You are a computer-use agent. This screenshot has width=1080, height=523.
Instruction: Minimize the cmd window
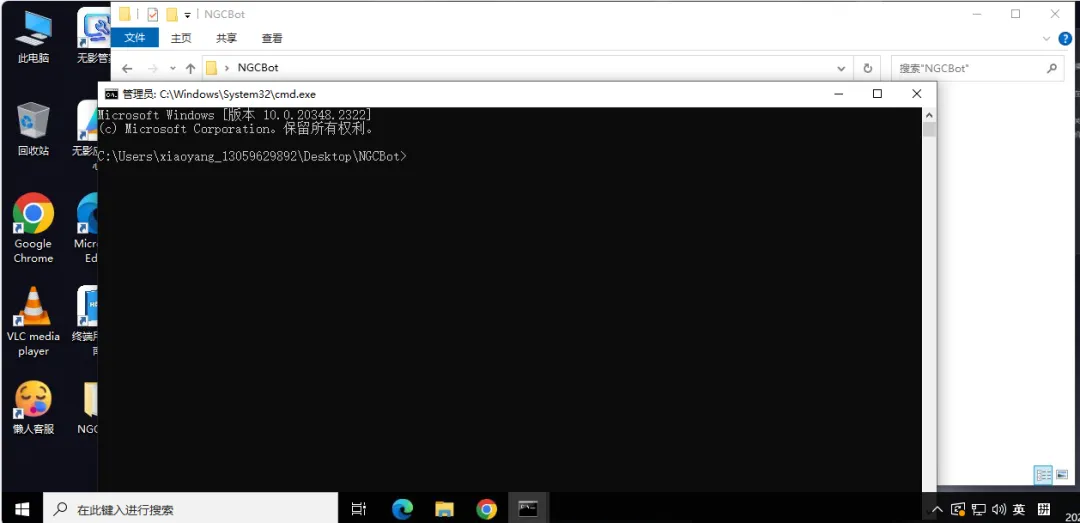[838, 94]
